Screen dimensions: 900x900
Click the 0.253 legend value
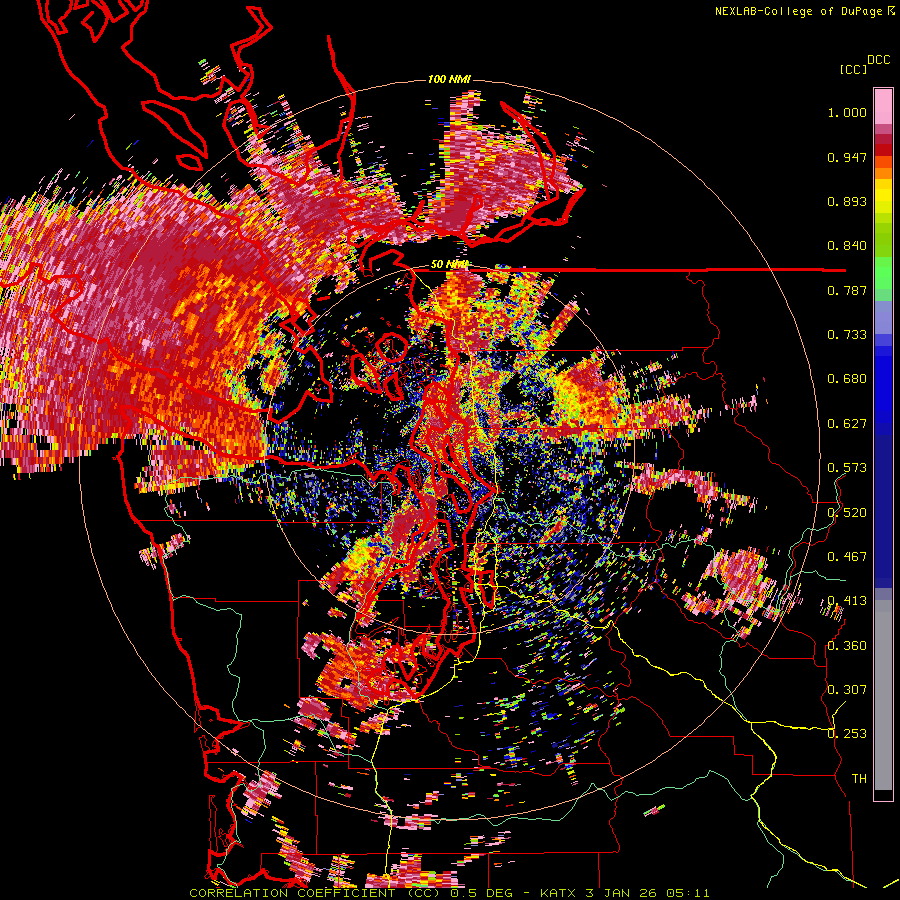847,734
